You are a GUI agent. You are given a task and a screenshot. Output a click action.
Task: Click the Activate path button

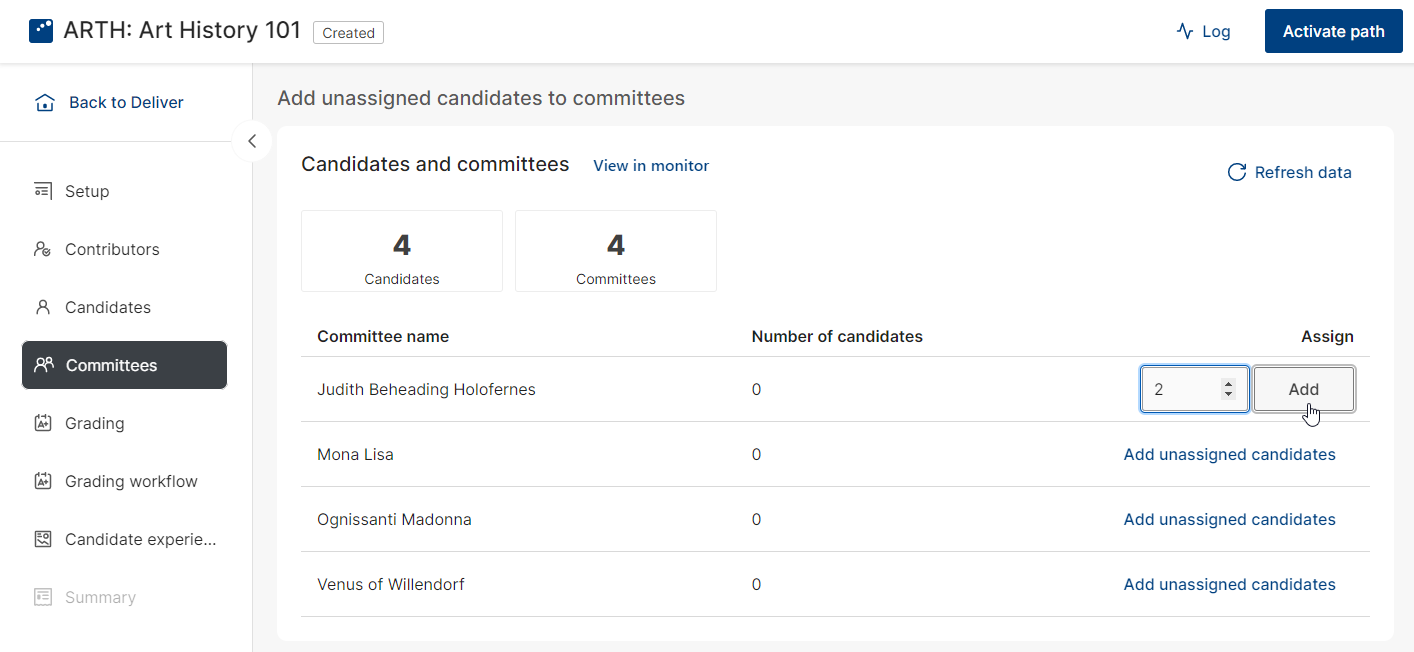pyautogui.click(x=1334, y=31)
